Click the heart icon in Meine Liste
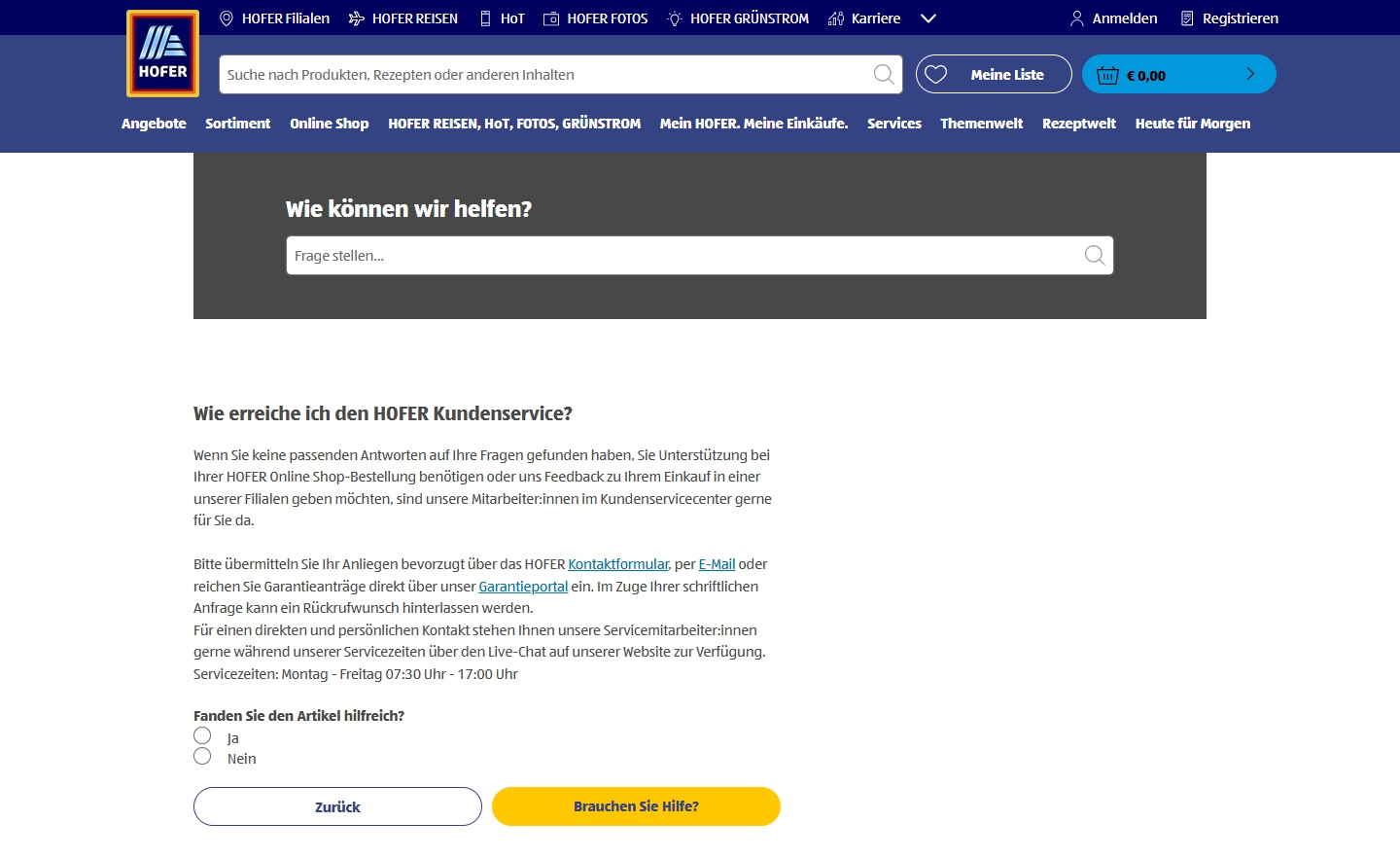1400x858 pixels. point(936,75)
